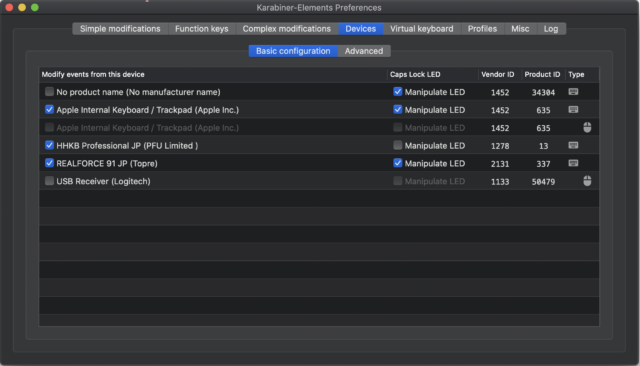Select 'No product name (No manufacturer name)' text
The height and width of the screenshot is (366, 640).
tap(138, 92)
